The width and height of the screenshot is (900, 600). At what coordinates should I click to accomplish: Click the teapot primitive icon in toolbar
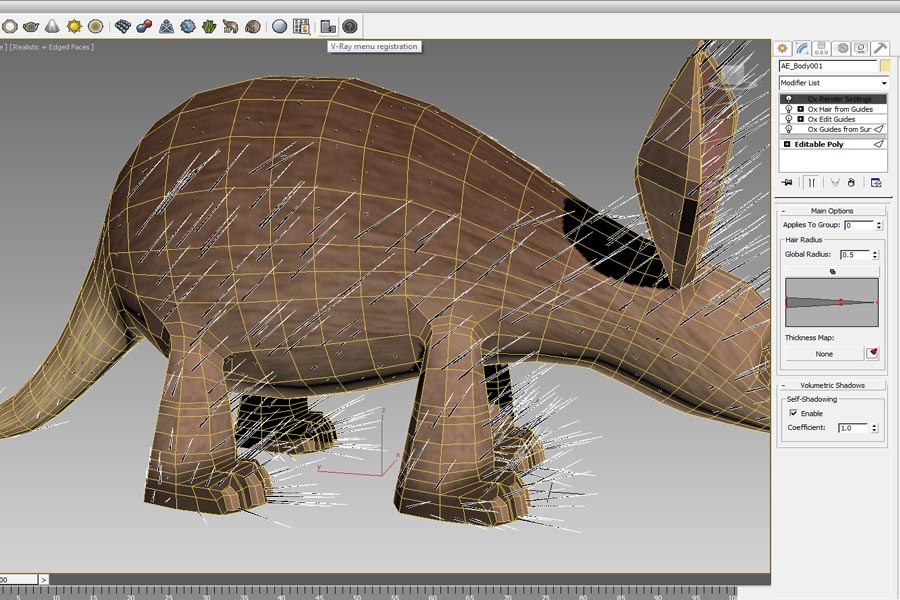point(31,26)
